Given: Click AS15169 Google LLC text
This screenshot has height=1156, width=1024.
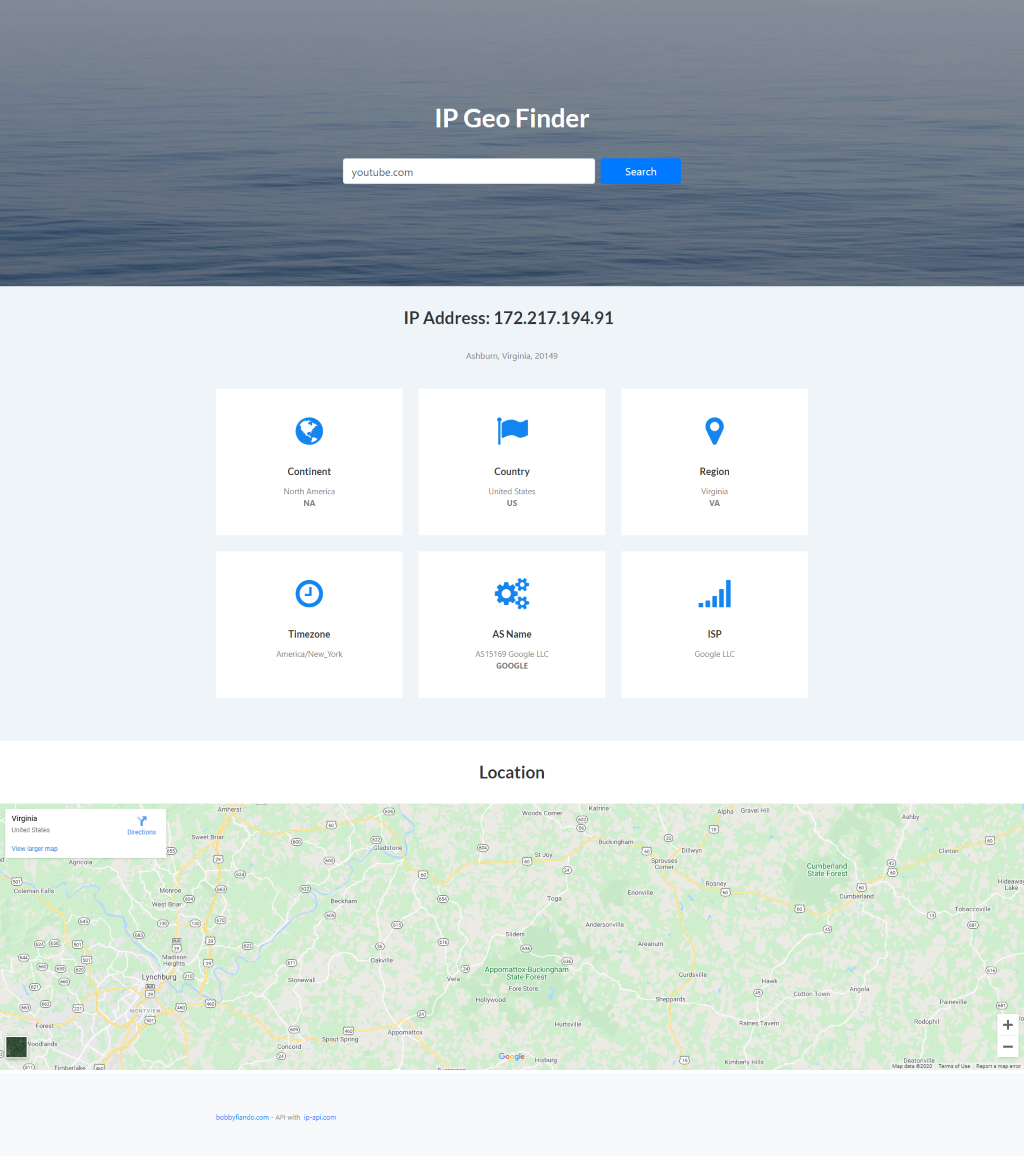Looking at the screenshot, I should tap(512, 654).
